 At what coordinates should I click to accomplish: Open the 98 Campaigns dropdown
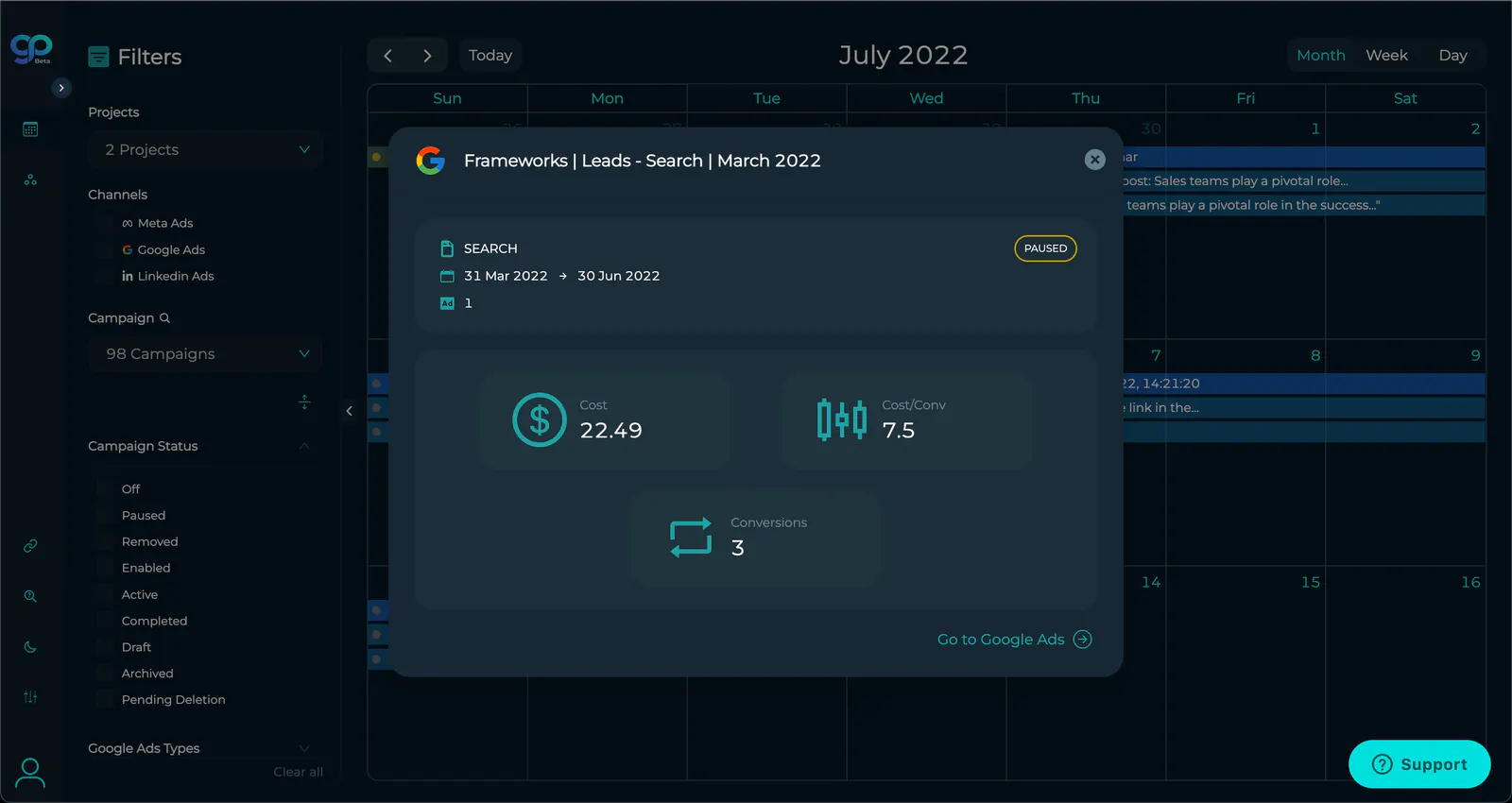coord(205,354)
